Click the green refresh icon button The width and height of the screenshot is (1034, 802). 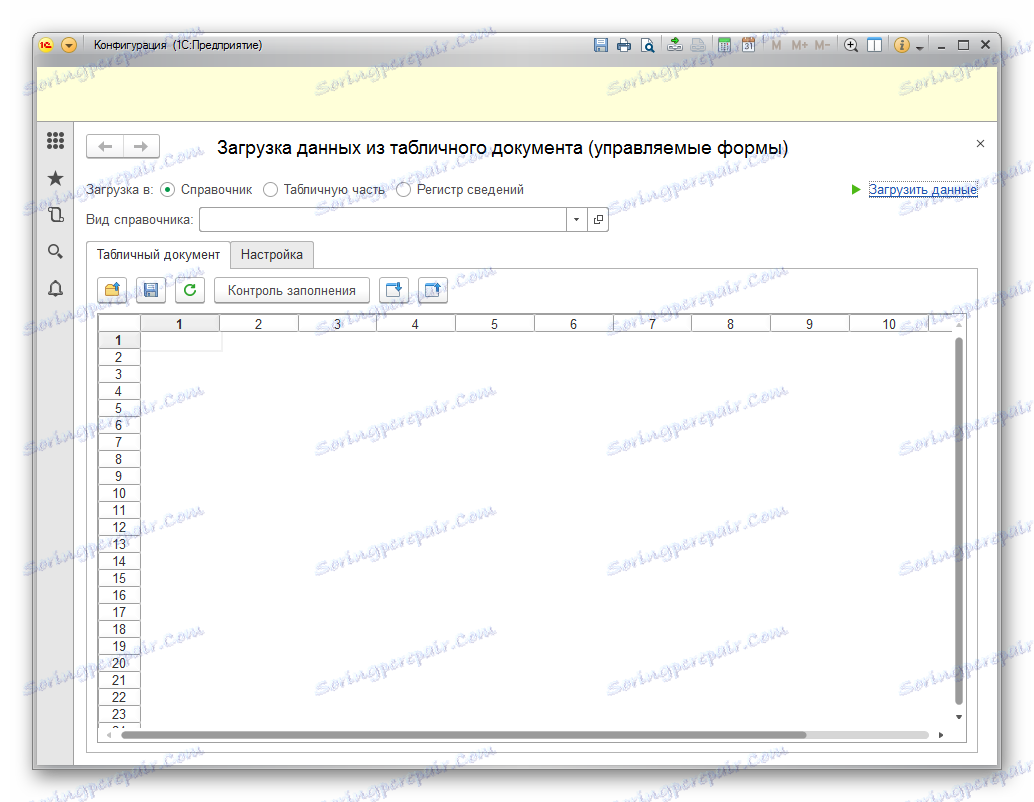coord(190,290)
